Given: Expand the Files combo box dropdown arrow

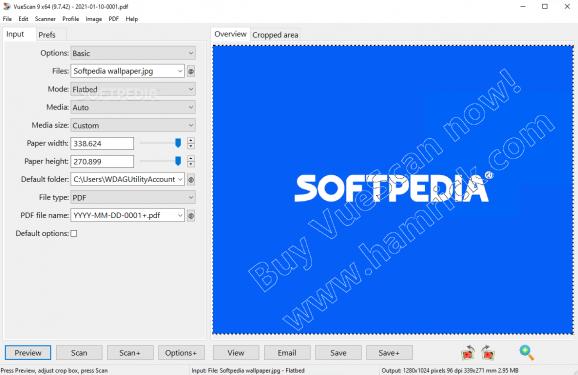Looking at the screenshot, I should [180, 71].
